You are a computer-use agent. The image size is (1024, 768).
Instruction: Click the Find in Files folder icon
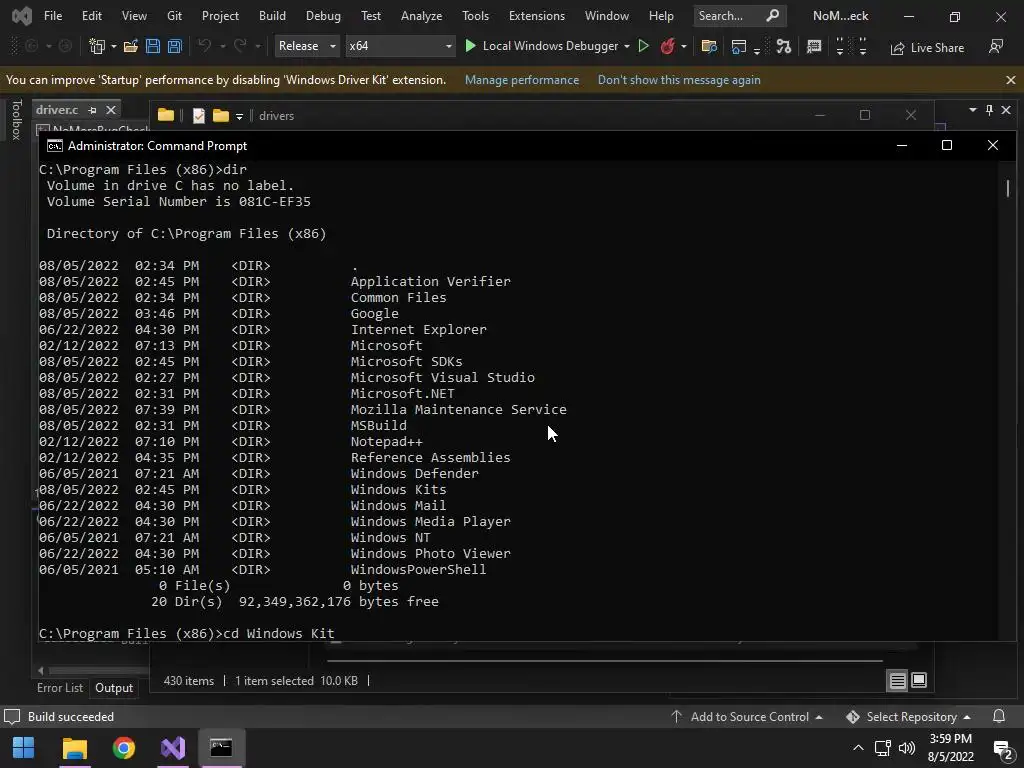pyautogui.click(x=709, y=46)
